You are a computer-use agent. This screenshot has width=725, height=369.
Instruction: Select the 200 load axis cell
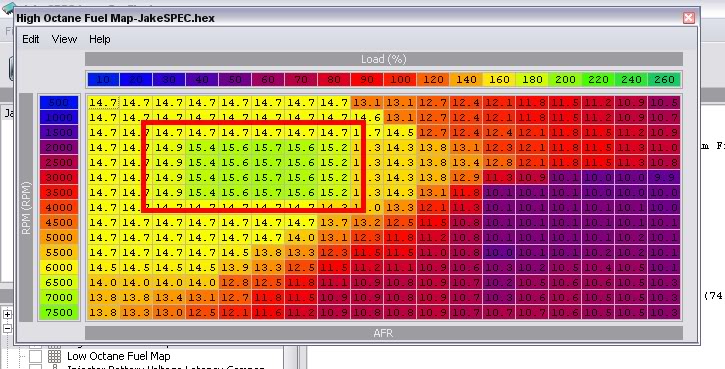[x=565, y=80]
